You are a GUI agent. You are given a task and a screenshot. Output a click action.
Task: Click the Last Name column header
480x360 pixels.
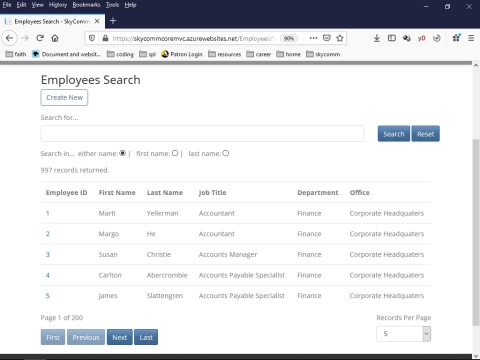[x=165, y=193]
